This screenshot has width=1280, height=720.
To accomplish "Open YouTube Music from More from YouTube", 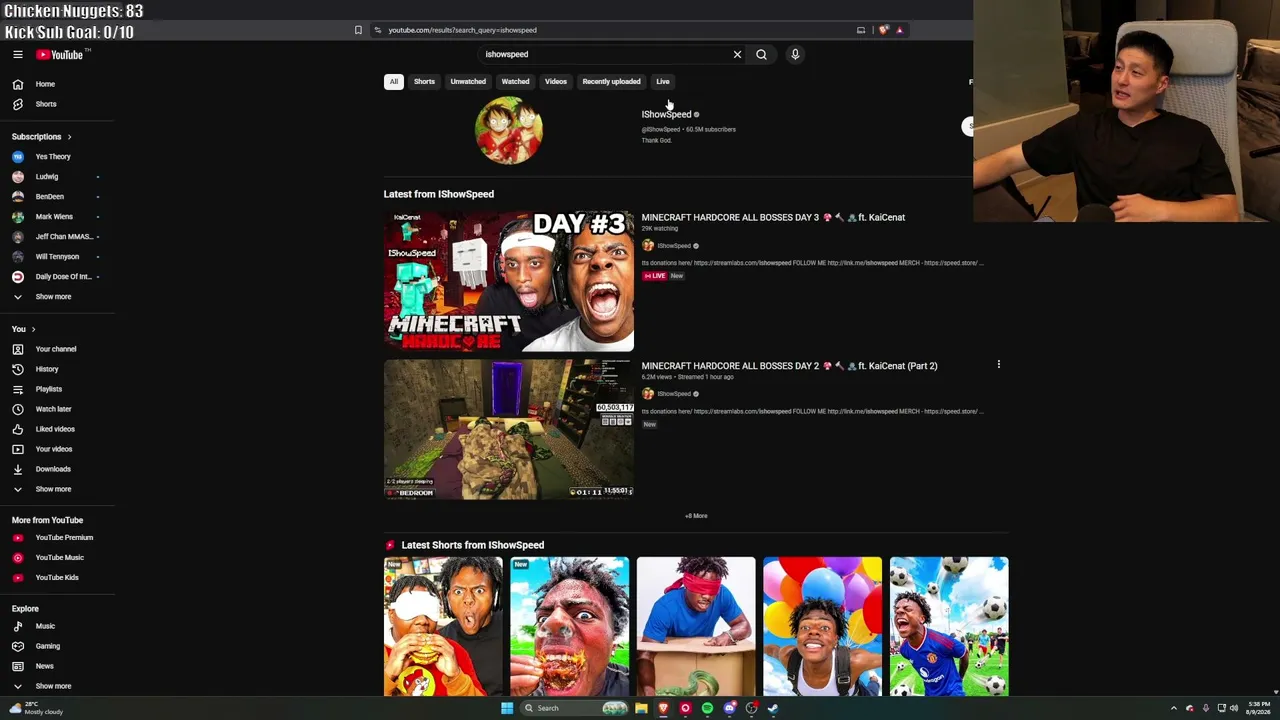I will (x=60, y=558).
